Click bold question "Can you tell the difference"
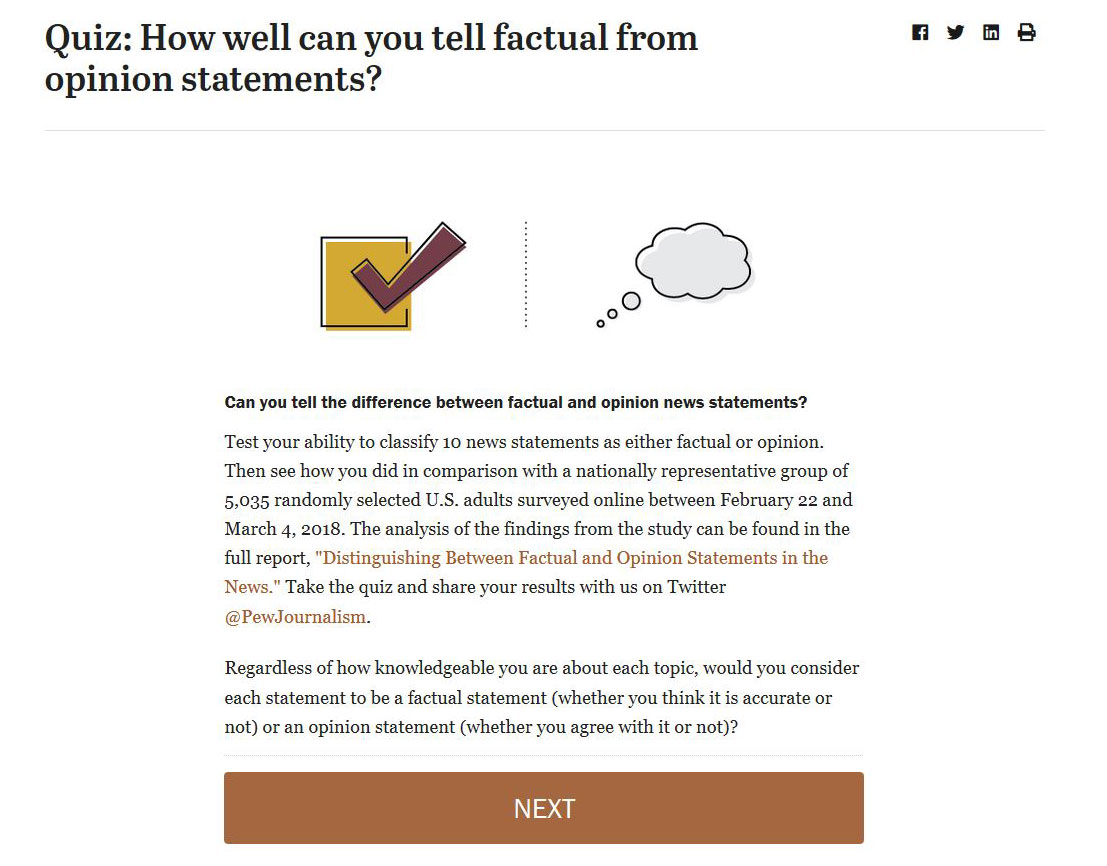Viewport: 1107px width, 866px height. [515, 402]
